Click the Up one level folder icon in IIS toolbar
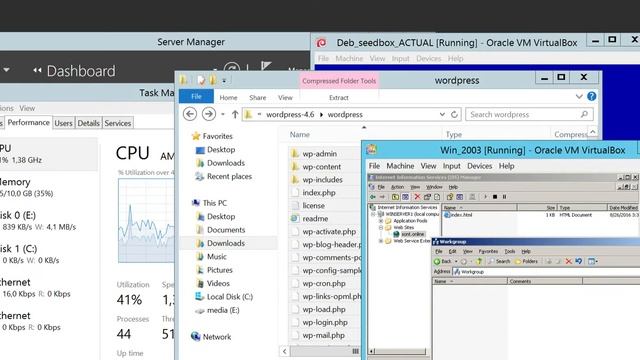This screenshot has width=640, height=360. click(395, 197)
